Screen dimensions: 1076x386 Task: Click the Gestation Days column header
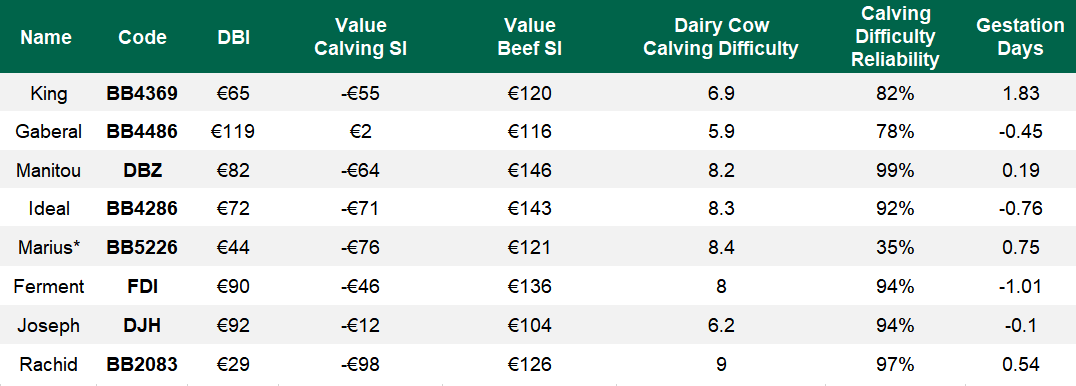1020,37
